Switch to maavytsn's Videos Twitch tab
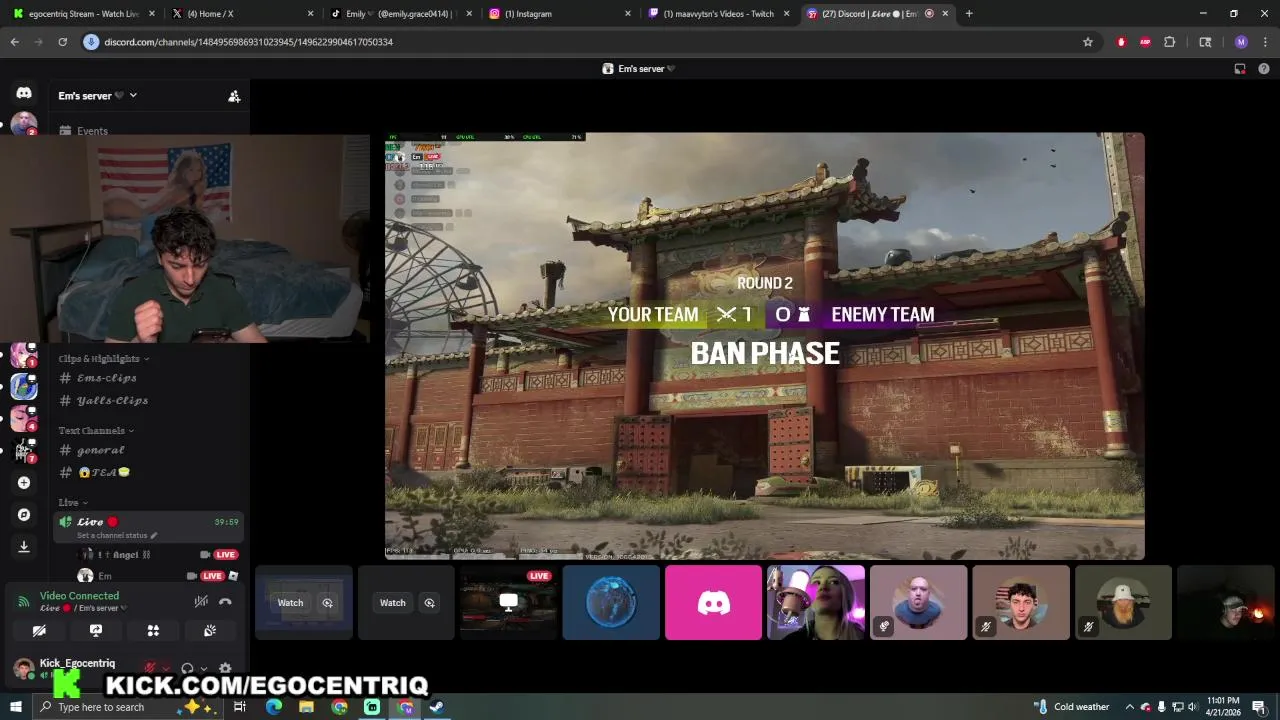Viewport: 1280px width, 720px height. pos(718,14)
